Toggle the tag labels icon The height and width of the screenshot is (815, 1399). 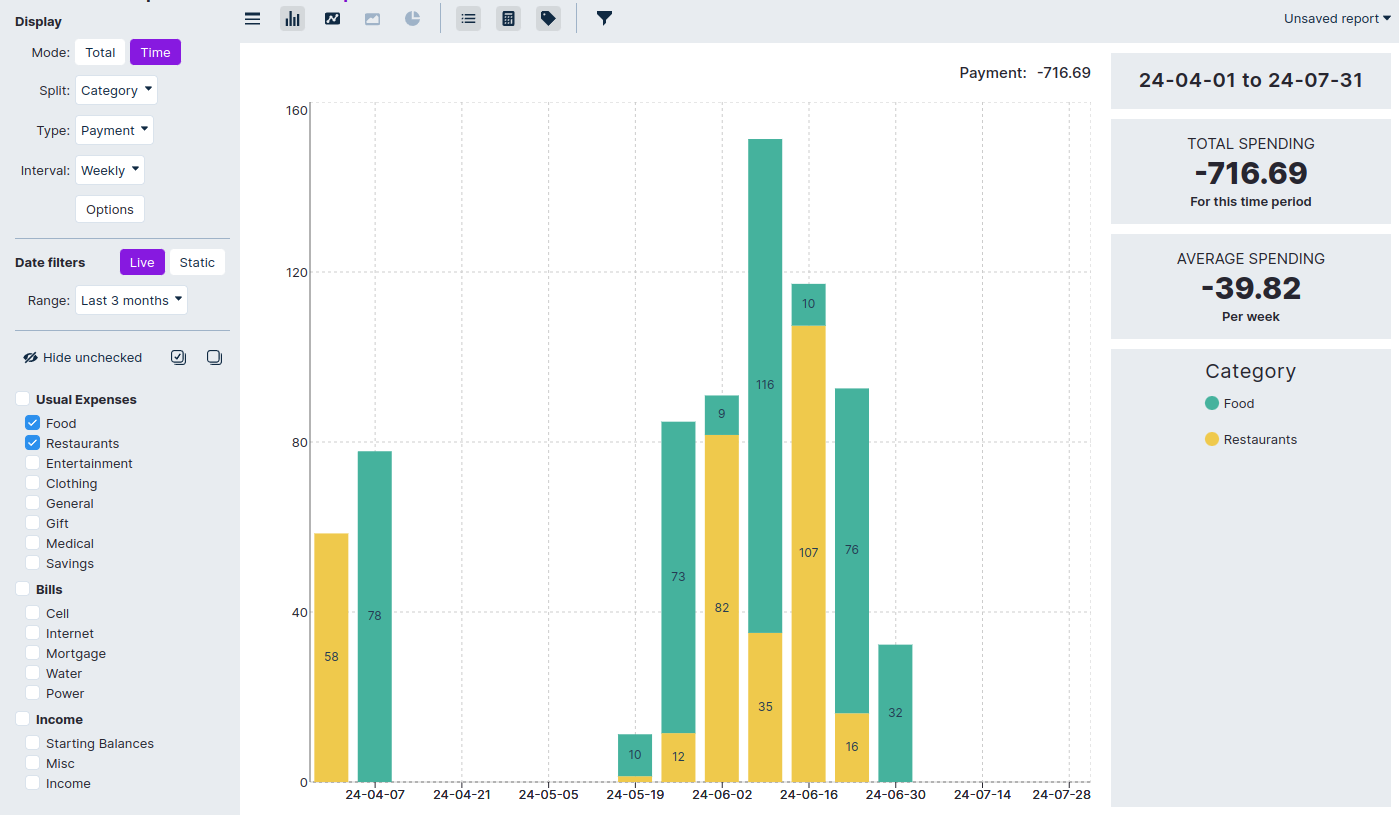(x=548, y=18)
